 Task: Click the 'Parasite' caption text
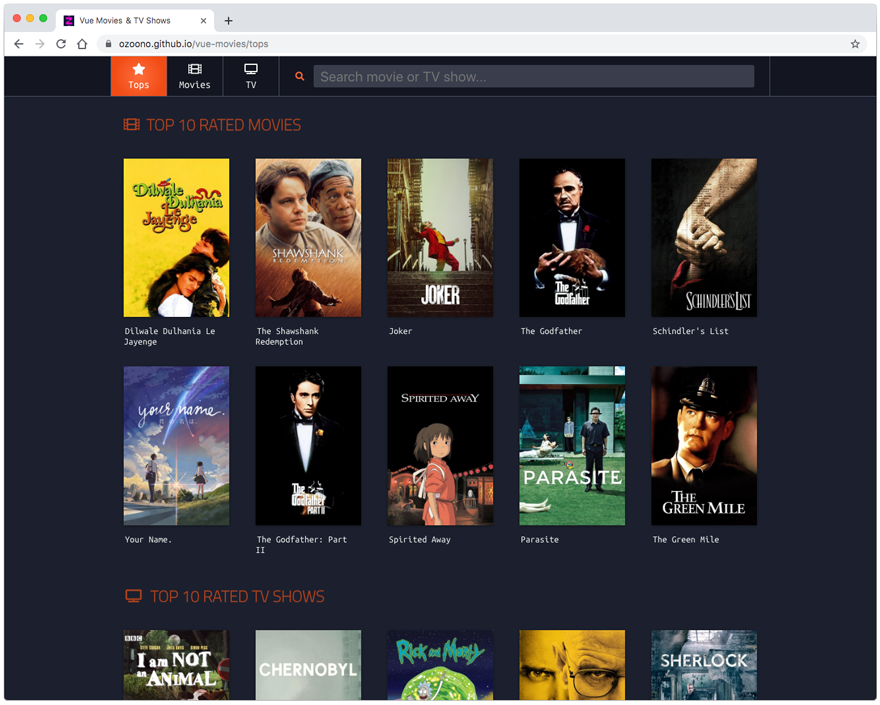click(539, 539)
